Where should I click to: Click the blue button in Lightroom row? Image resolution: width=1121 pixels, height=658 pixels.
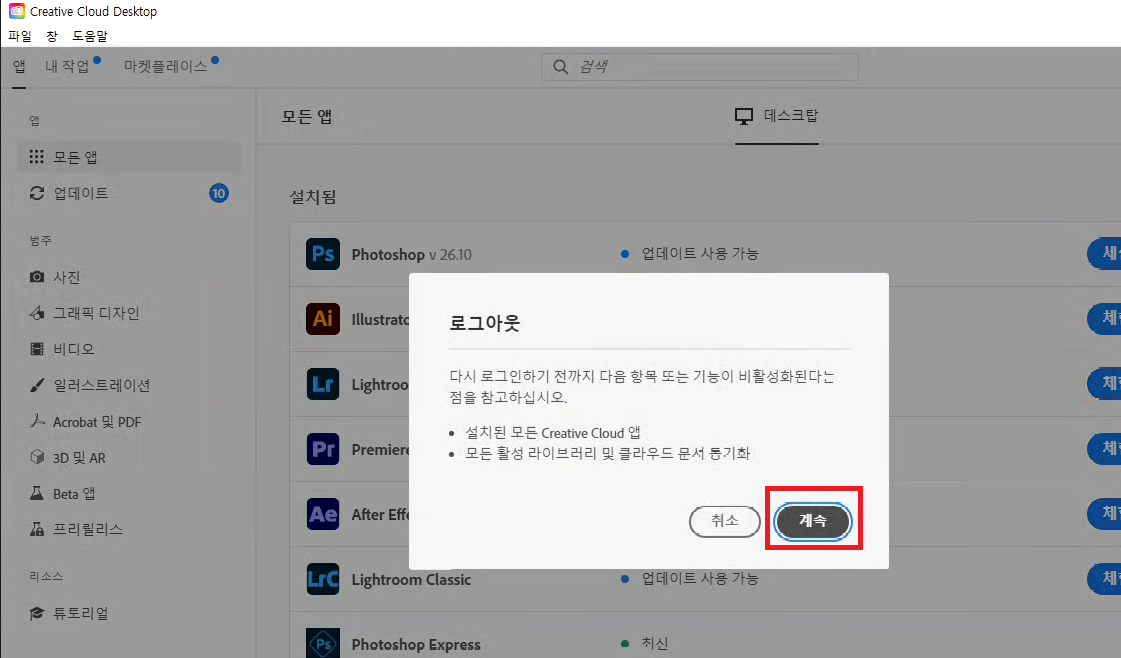[1104, 383]
